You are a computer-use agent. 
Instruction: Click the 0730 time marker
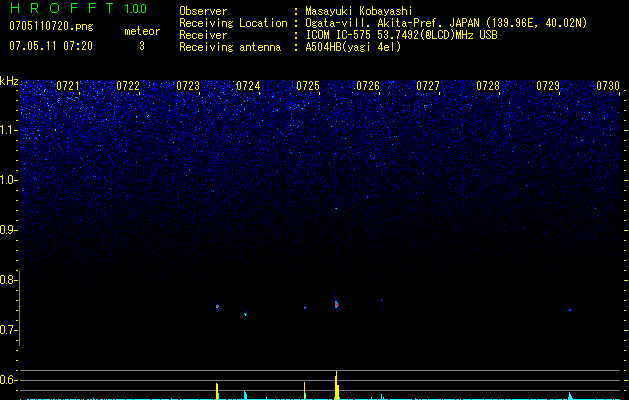pyautogui.click(x=608, y=86)
